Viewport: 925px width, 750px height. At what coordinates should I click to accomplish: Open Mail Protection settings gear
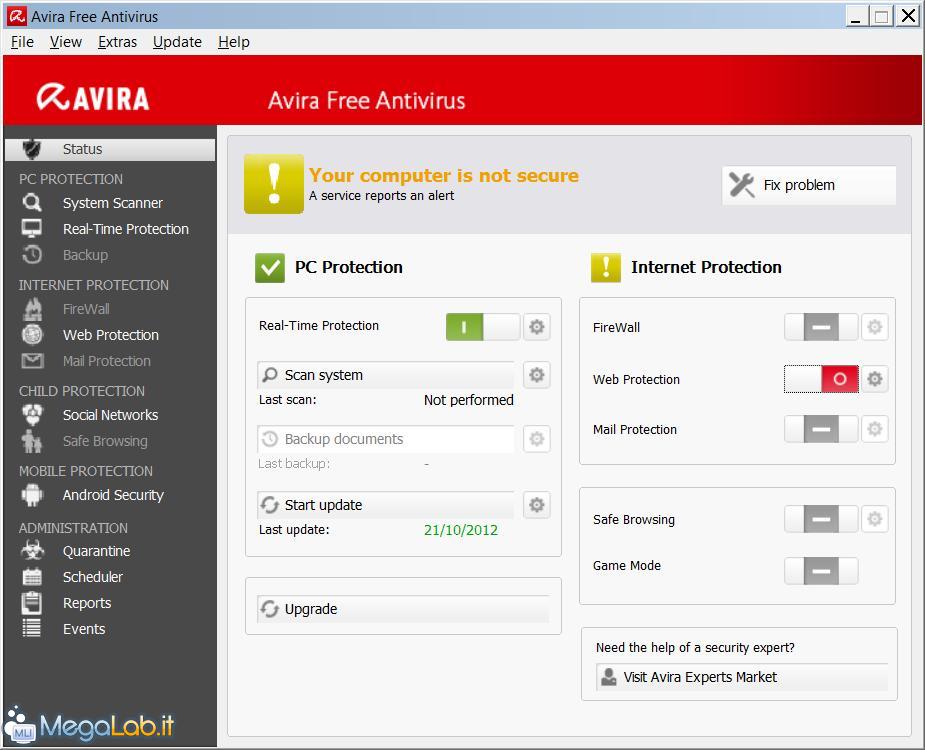[874, 429]
